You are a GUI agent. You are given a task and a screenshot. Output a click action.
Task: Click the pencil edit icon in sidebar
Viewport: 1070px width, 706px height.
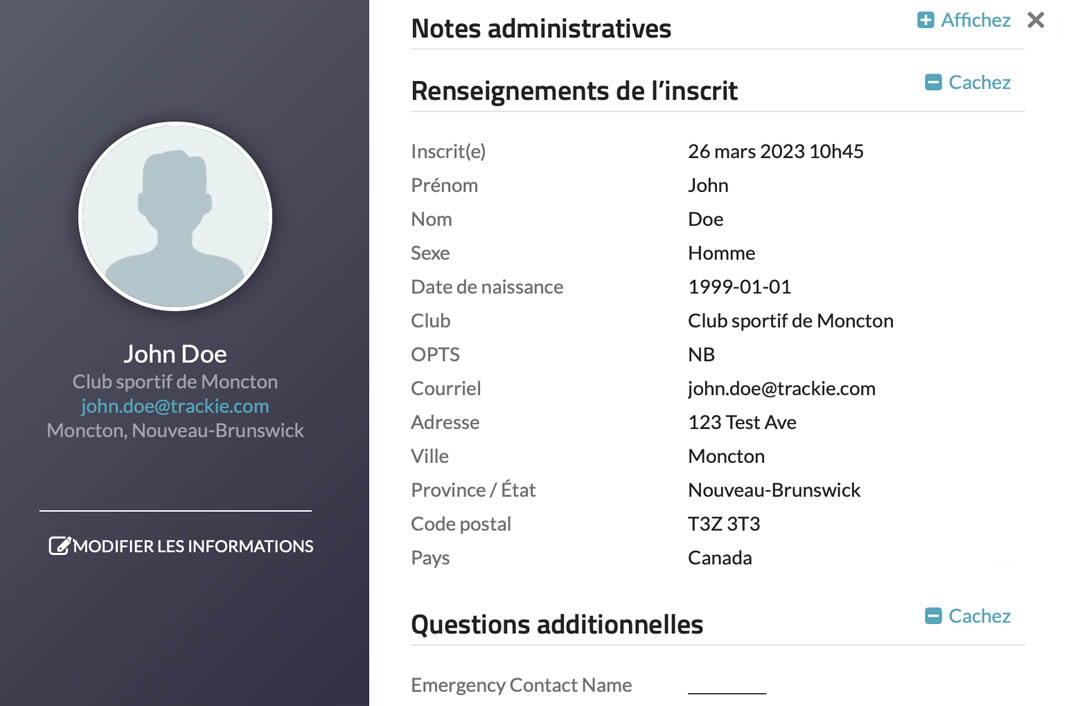click(x=60, y=546)
